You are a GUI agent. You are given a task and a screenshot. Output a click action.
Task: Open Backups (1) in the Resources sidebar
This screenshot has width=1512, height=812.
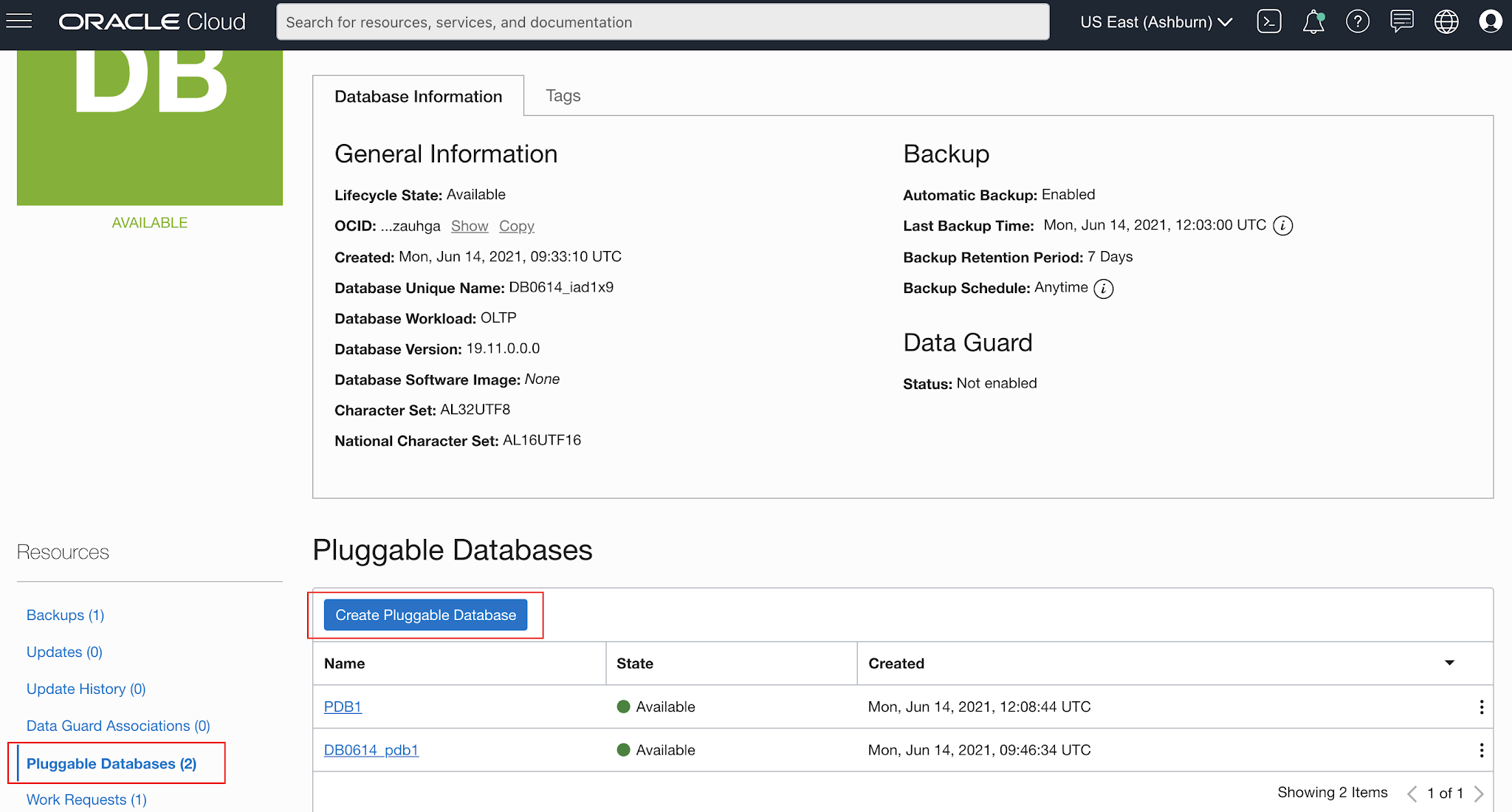(x=65, y=614)
